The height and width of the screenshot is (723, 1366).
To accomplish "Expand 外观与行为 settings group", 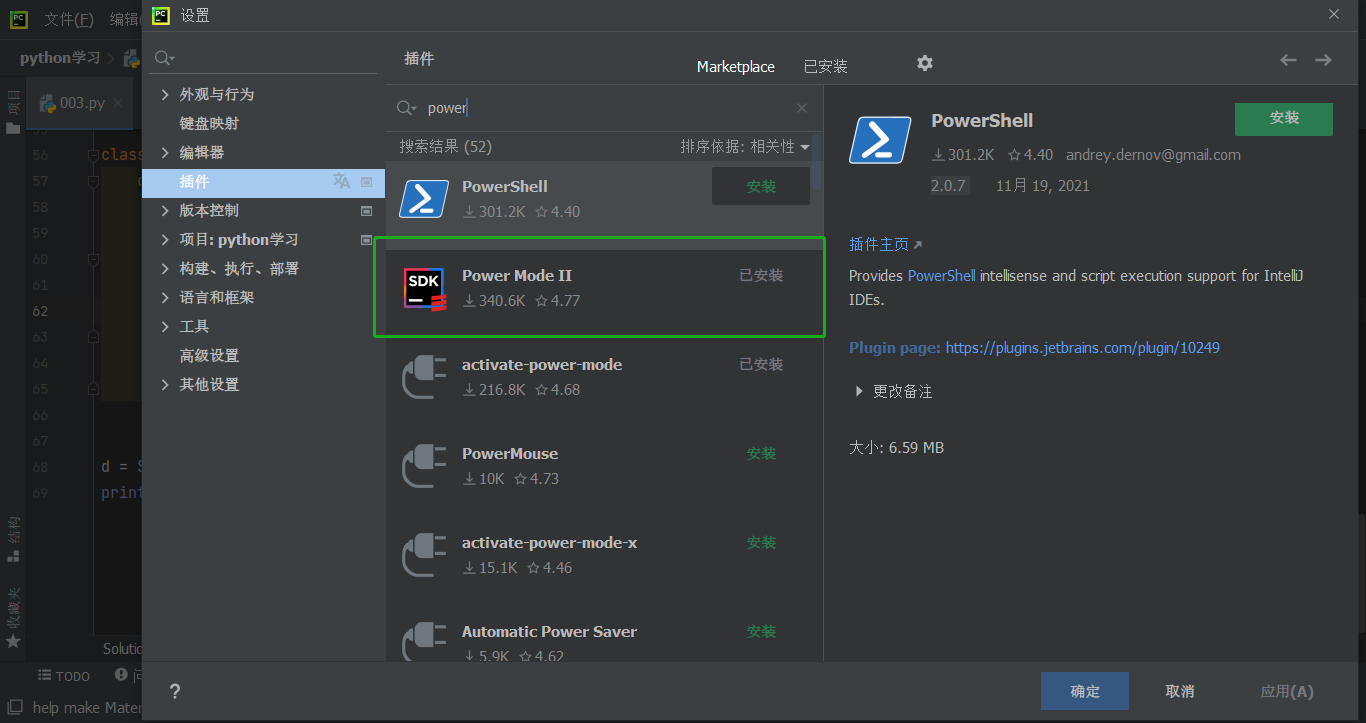I will pyautogui.click(x=166, y=94).
